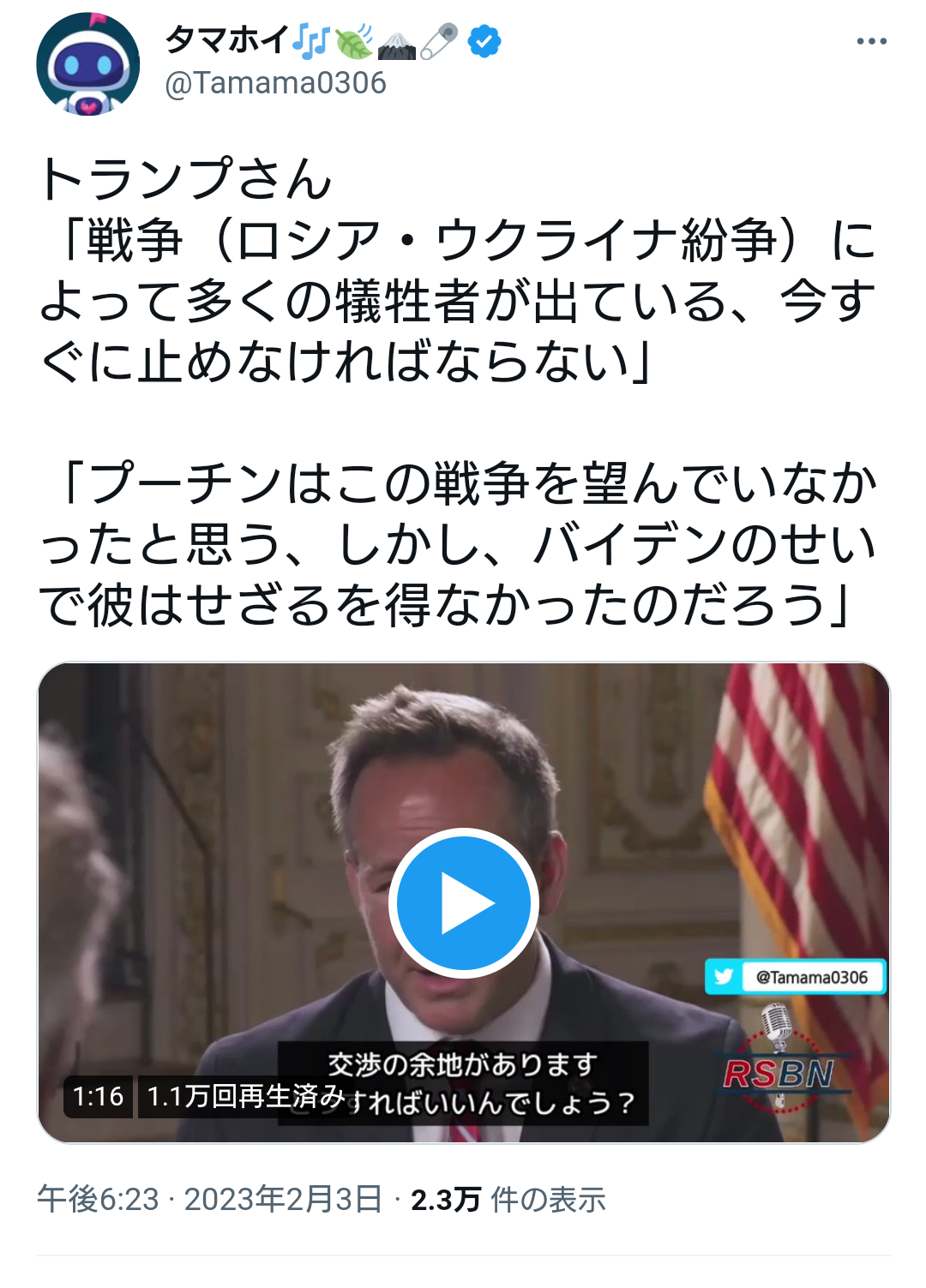Open the @Tamama0306 handle link
Image resolution: width=926 pixels, height=1288 pixels.
pos(275,83)
